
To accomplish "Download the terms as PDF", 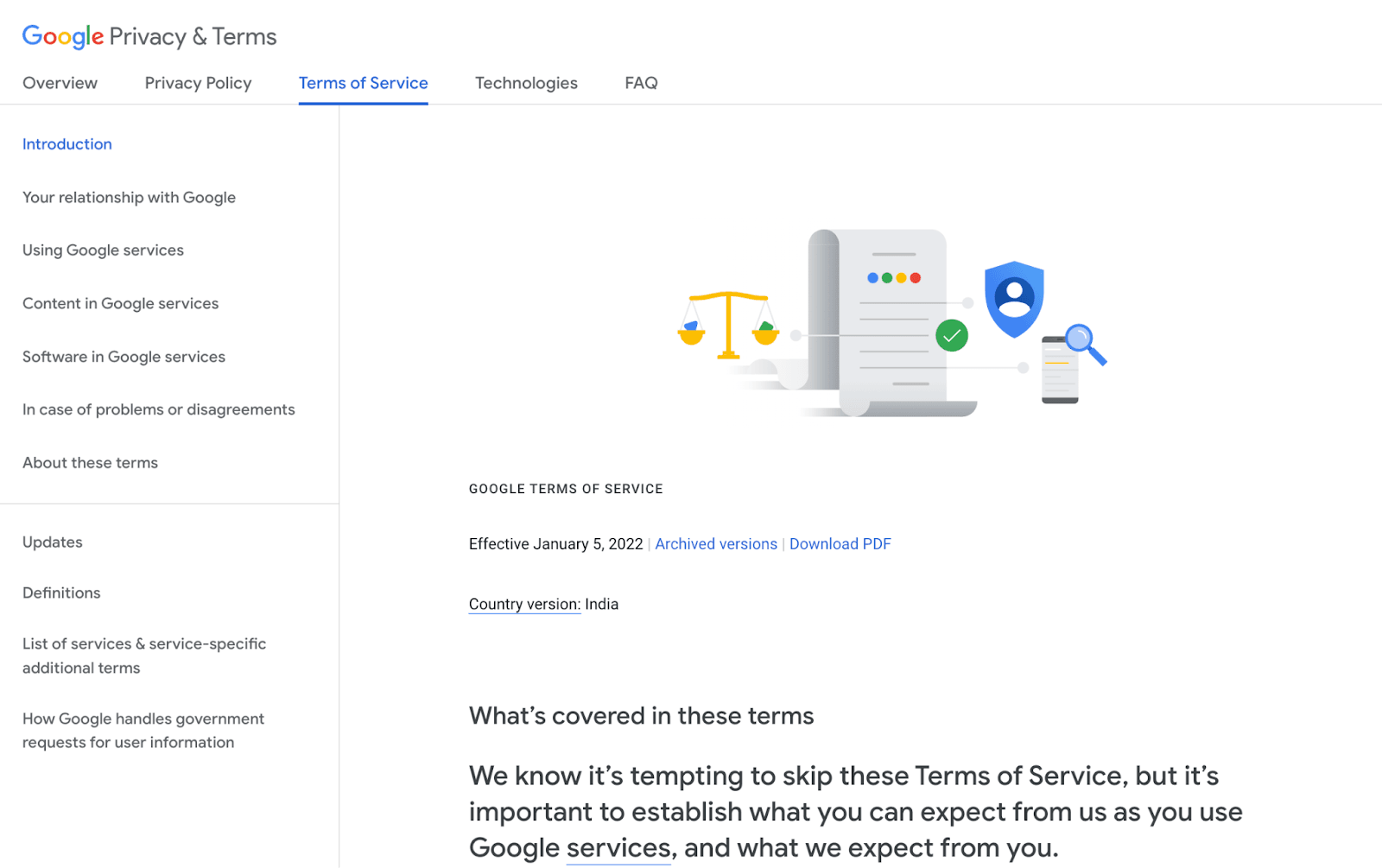I will click(840, 544).
